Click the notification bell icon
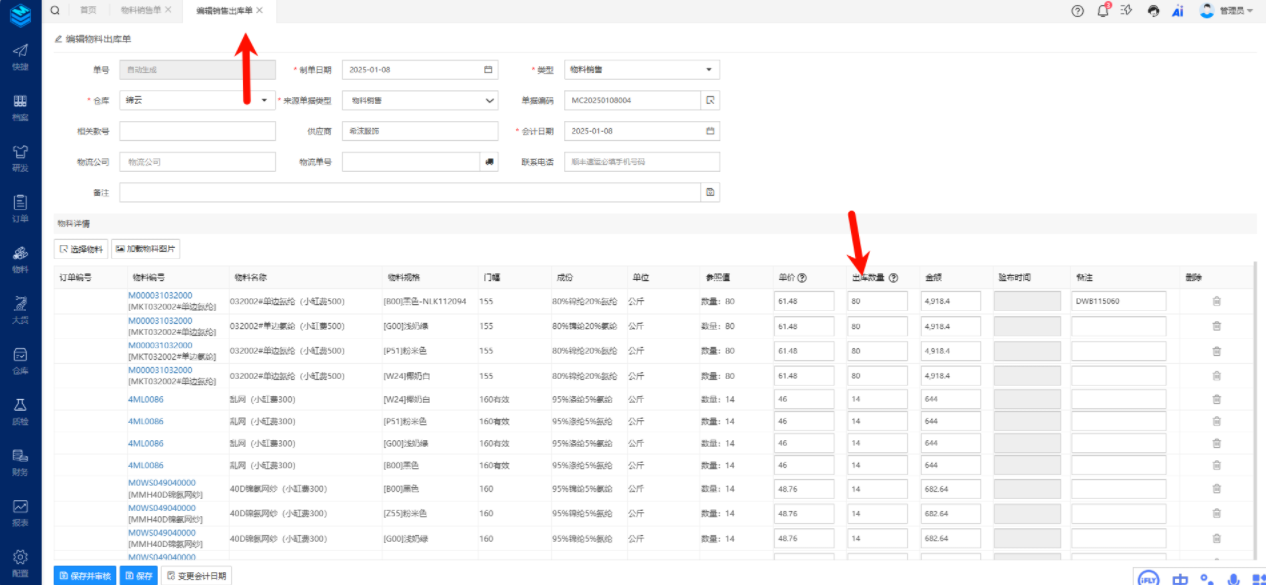Viewport: 1266px width, 585px height. click(1103, 11)
